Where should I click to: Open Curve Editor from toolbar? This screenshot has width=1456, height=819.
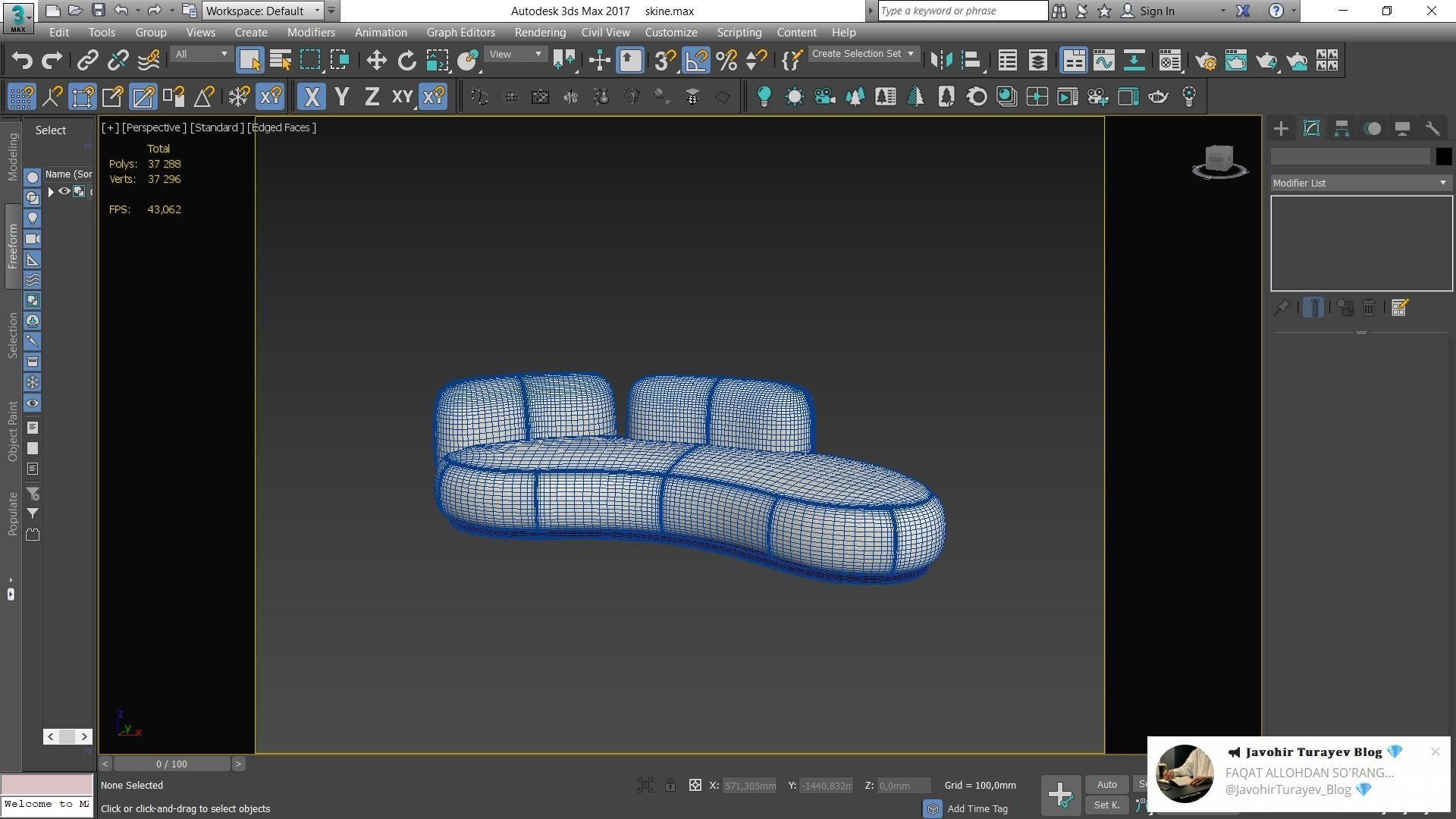coord(1104,60)
